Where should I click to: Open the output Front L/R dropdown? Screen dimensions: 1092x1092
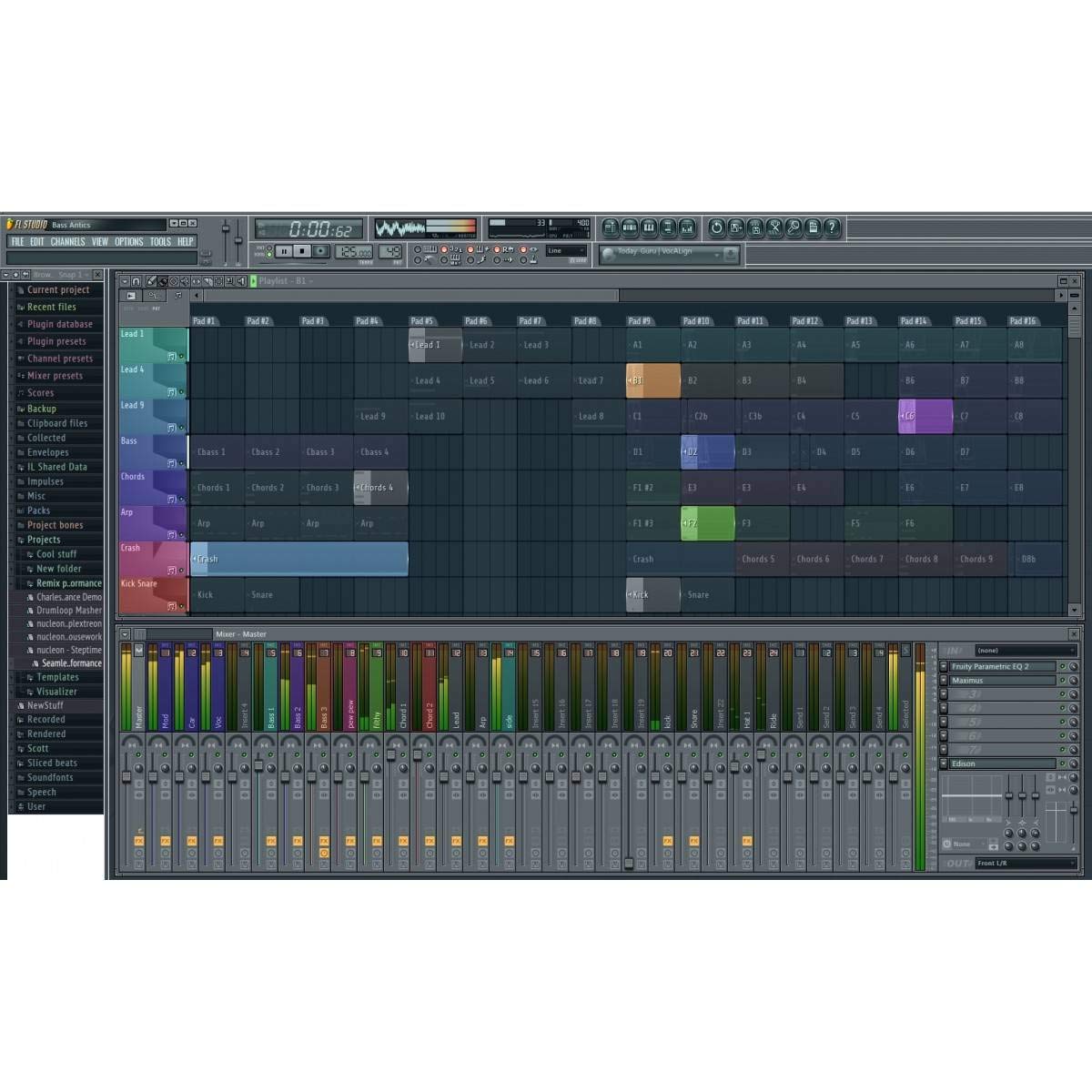pos(1025,863)
